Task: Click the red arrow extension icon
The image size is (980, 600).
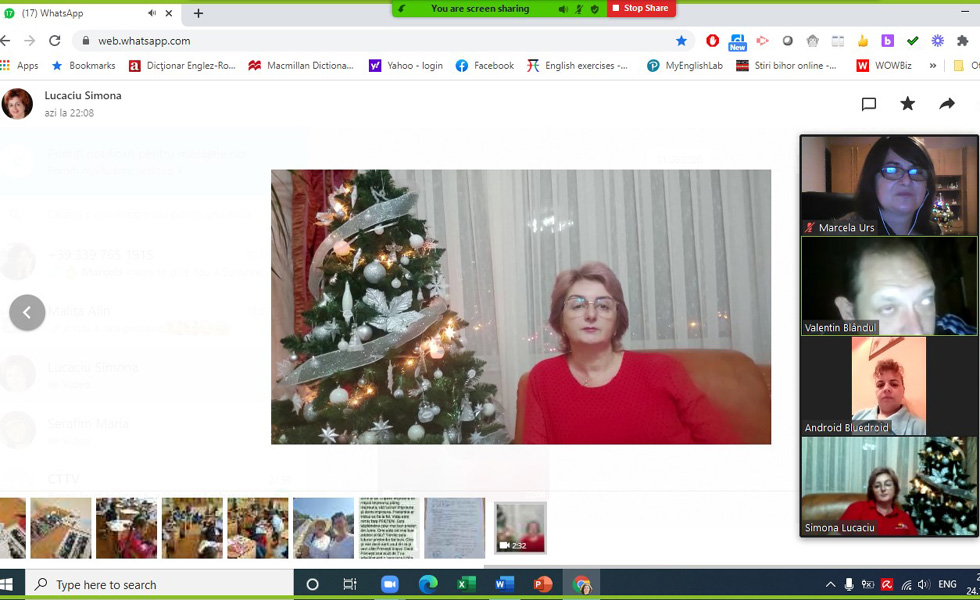Action: pos(762,41)
